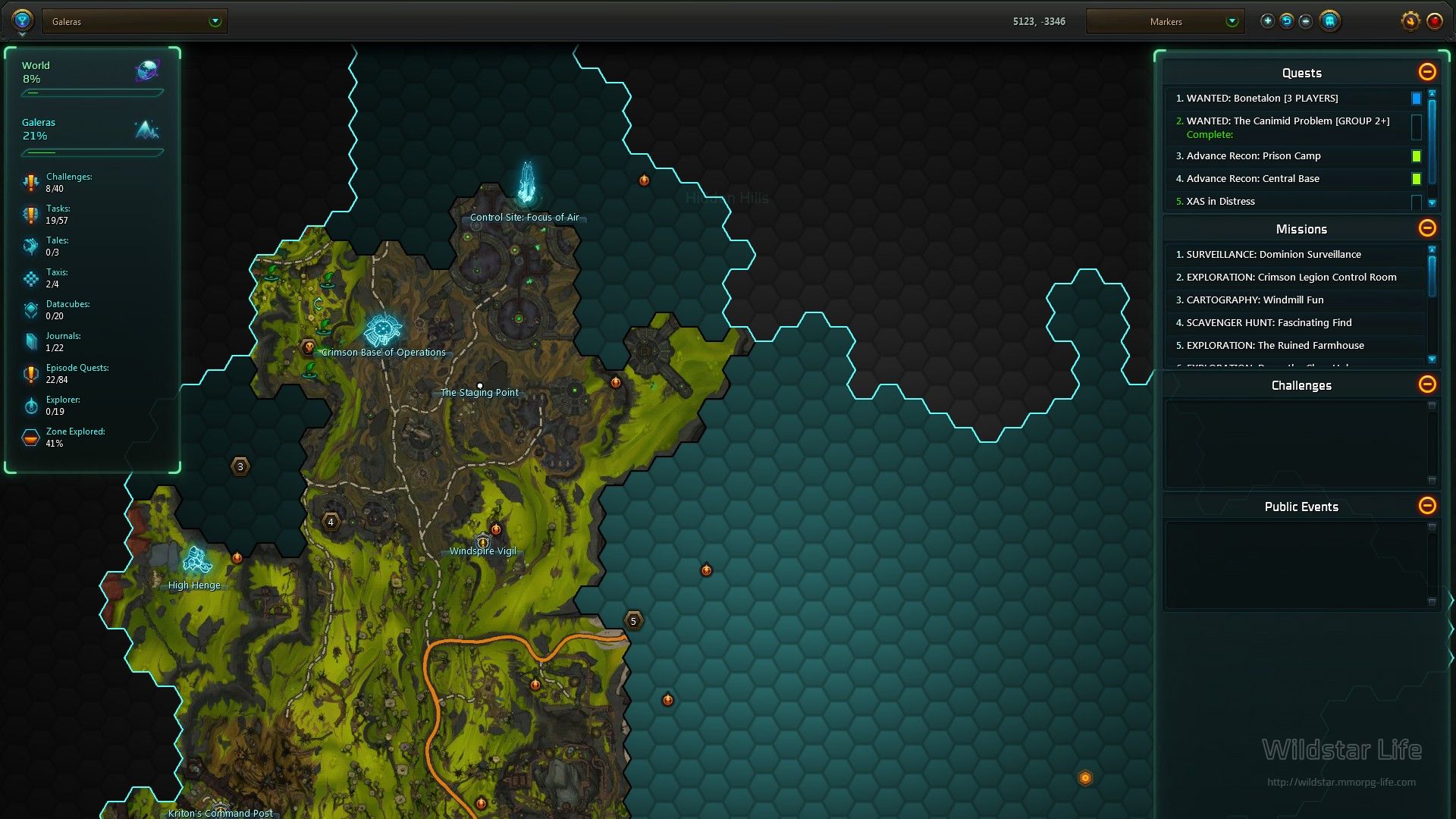Toggle tracking for The Canimid Problem quest
The image size is (1456, 819).
pyautogui.click(x=1416, y=127)
